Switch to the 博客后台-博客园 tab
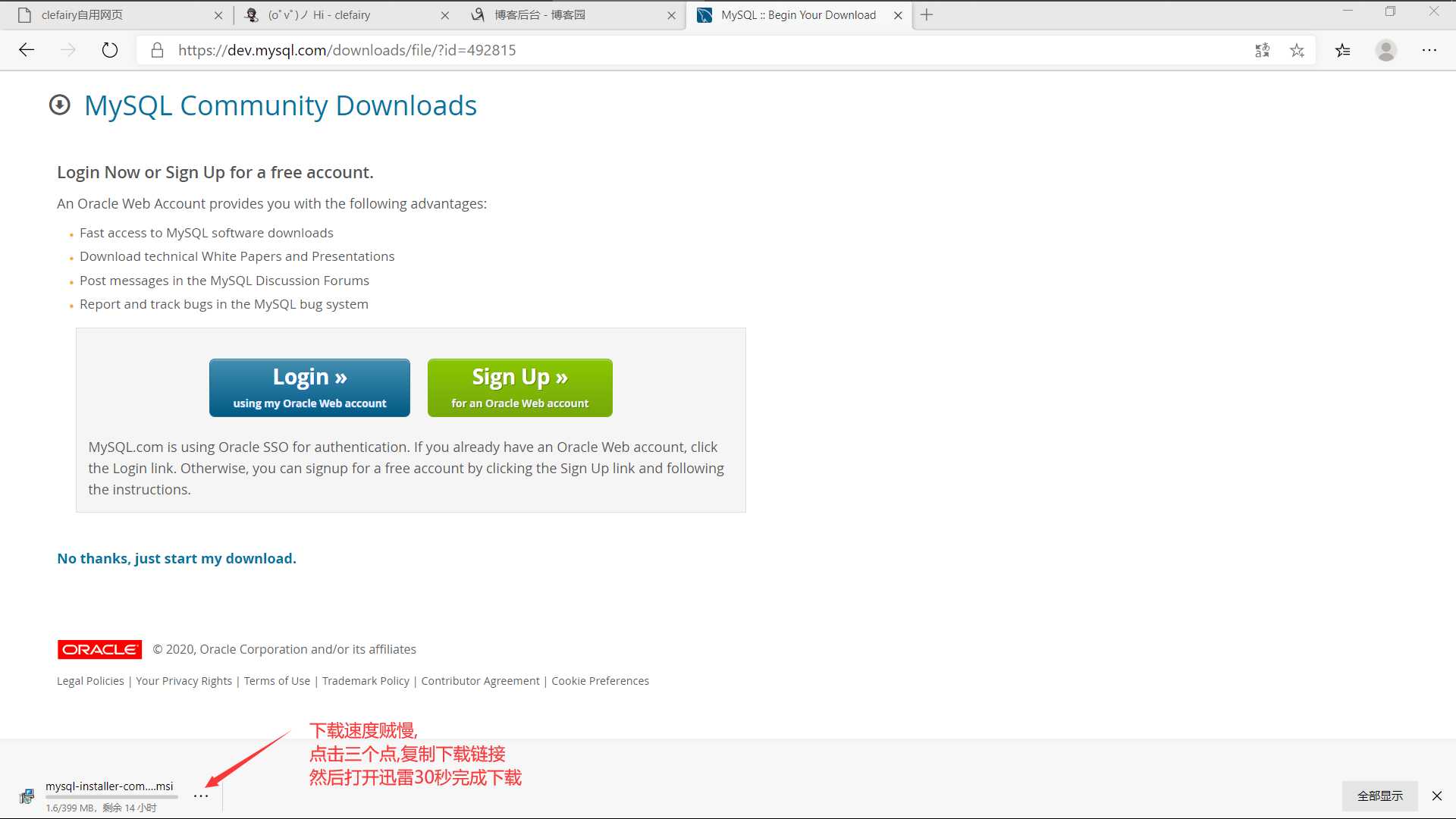 [569, 15]
